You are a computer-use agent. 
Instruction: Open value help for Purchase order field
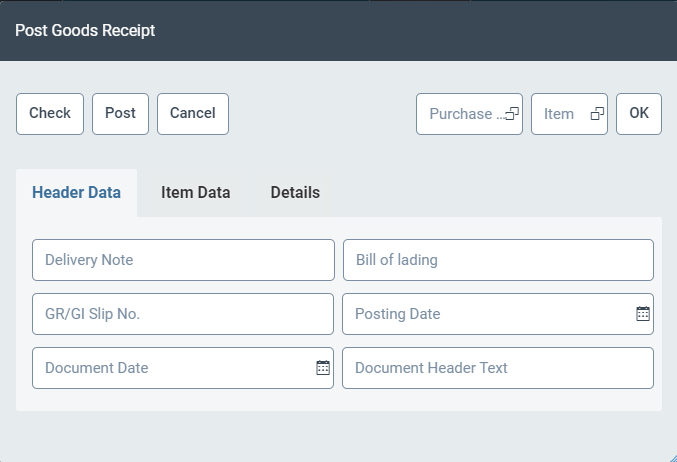pyautogui.click(x=511, y=114)
